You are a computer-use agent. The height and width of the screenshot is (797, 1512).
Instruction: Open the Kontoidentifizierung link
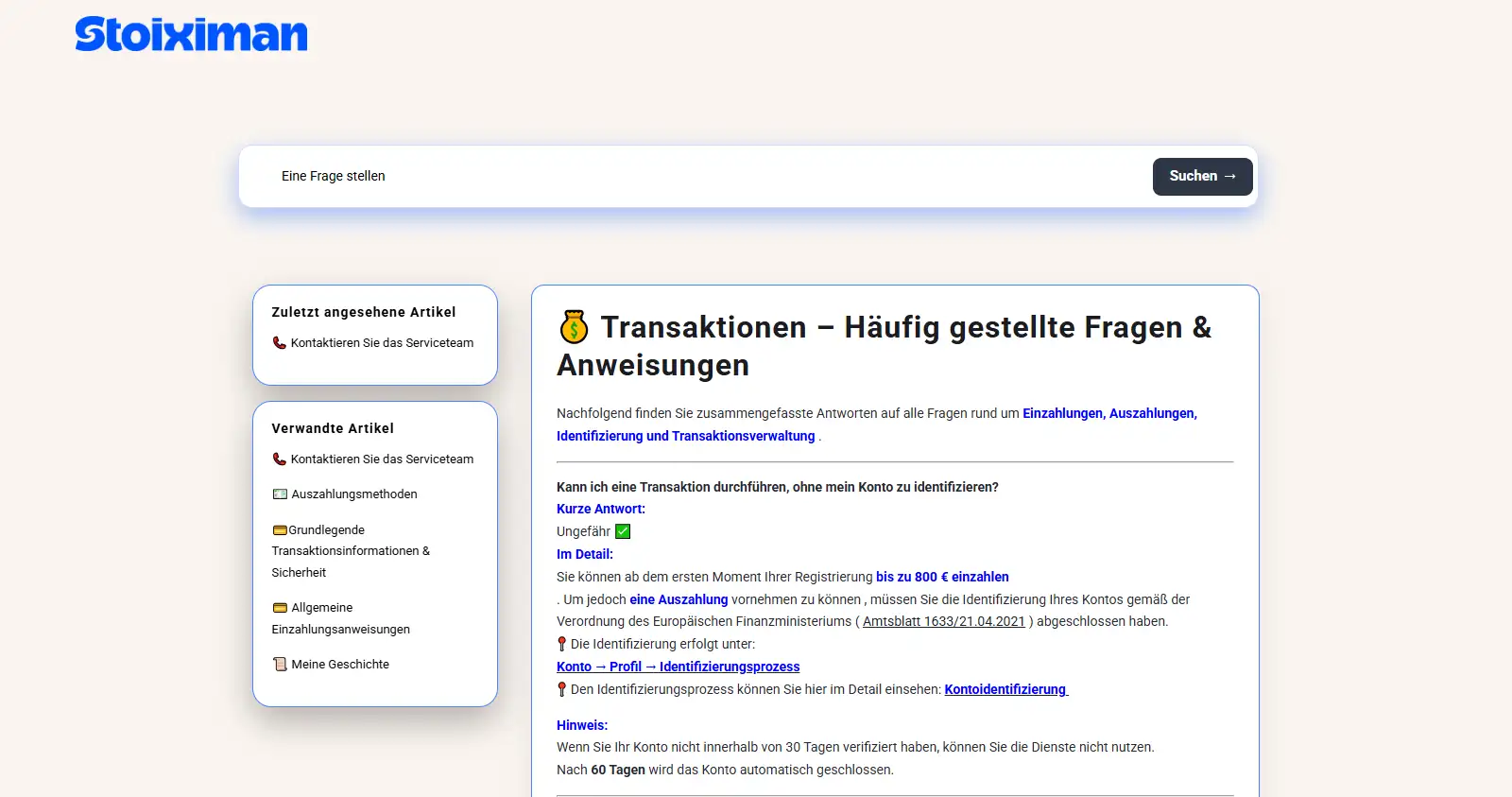(1005, 689)
